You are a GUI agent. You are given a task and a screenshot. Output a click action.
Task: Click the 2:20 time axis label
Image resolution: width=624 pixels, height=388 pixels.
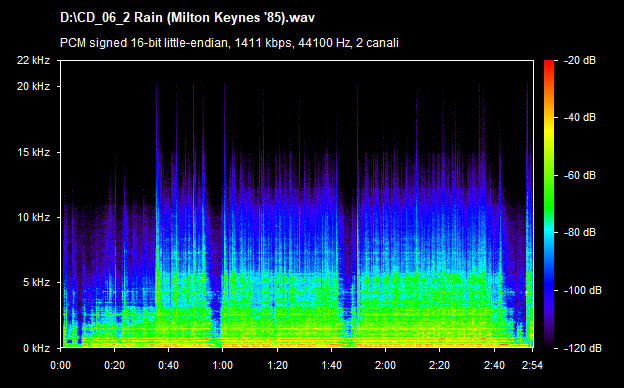439,365
